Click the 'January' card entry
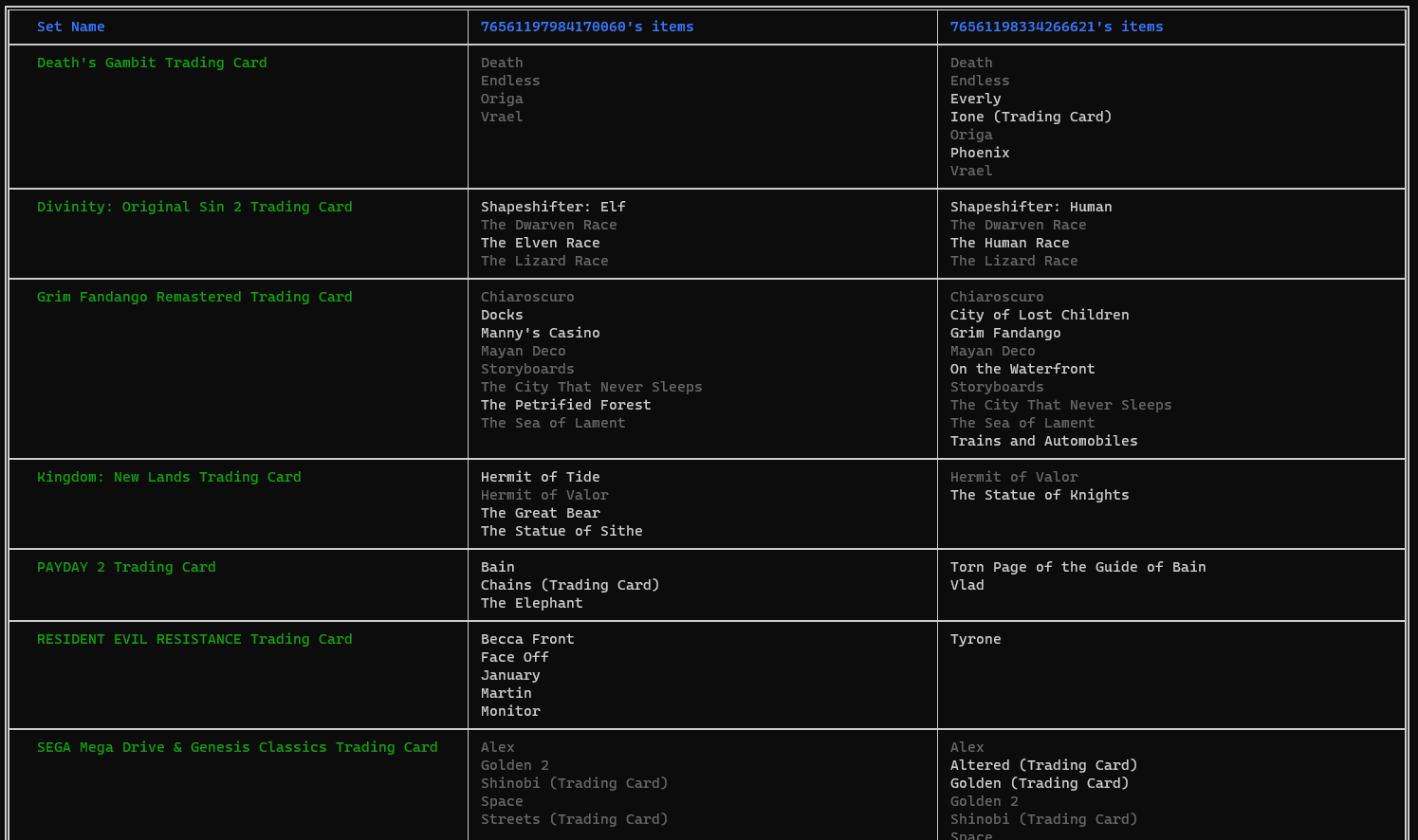 (510, 675)
